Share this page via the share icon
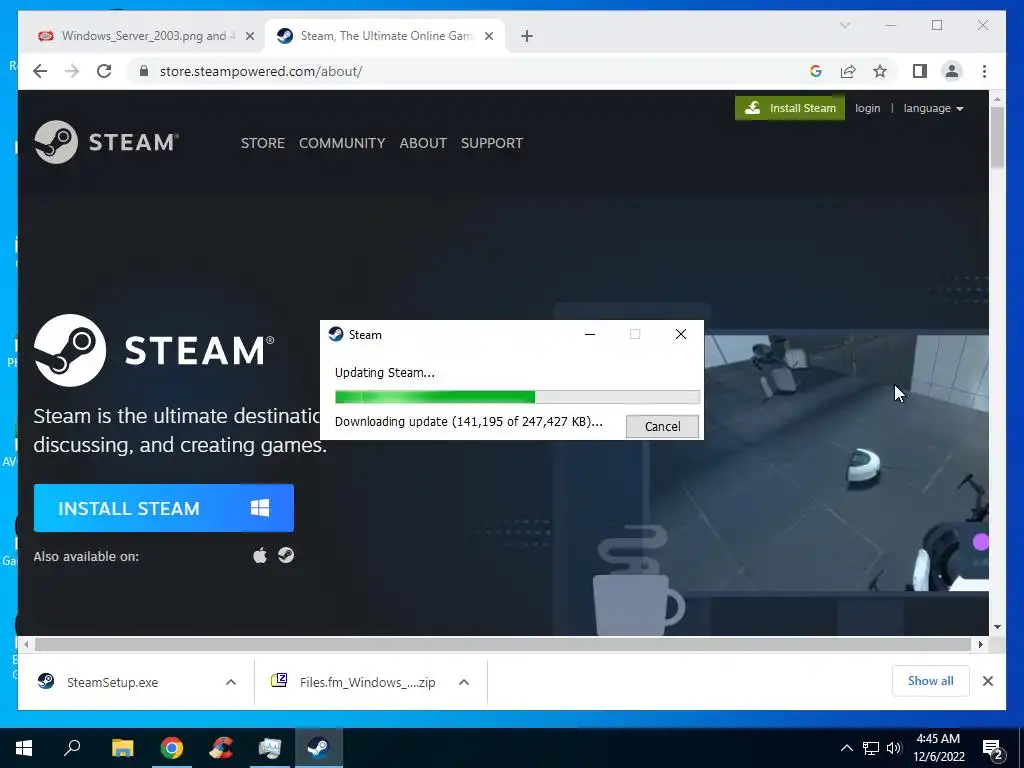 (848, 71)
